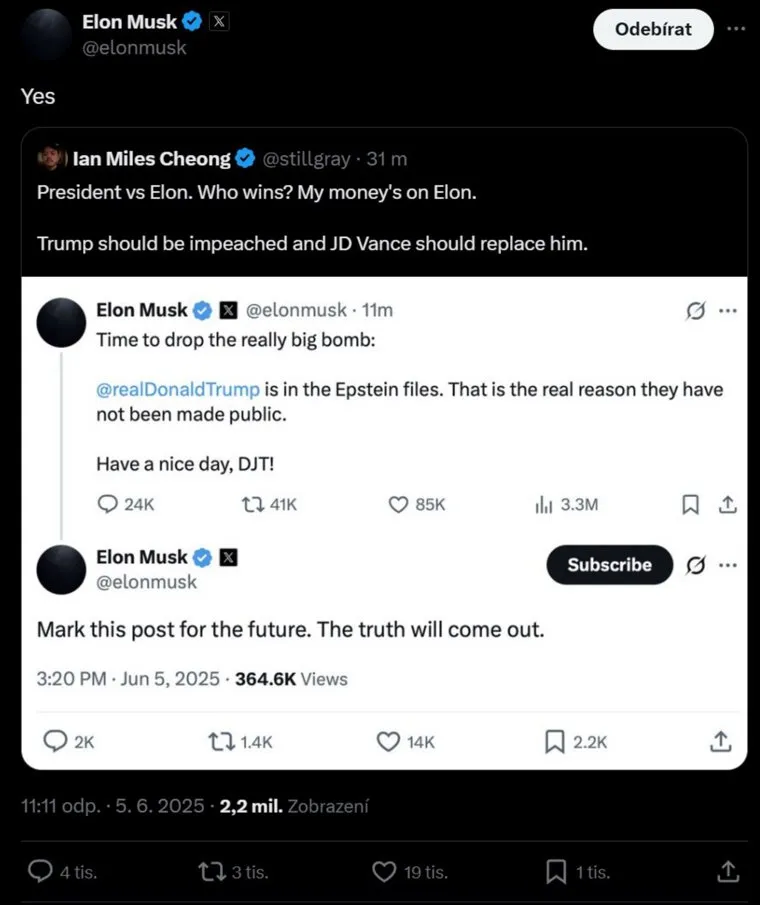The height and width of the screenshot is (905, 760).
Task: Bookmark the main post showing 1 tis.
Action: coord(556,872)
